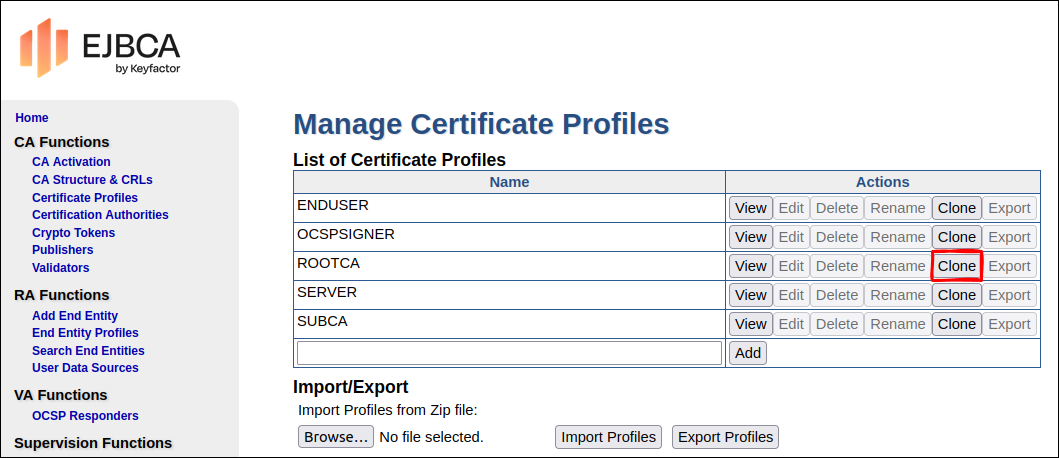Click the EJBCA by Keyfactor logo
Image resolution: width=1059 pixels, height=458 pixels.
tap(100, 48)
